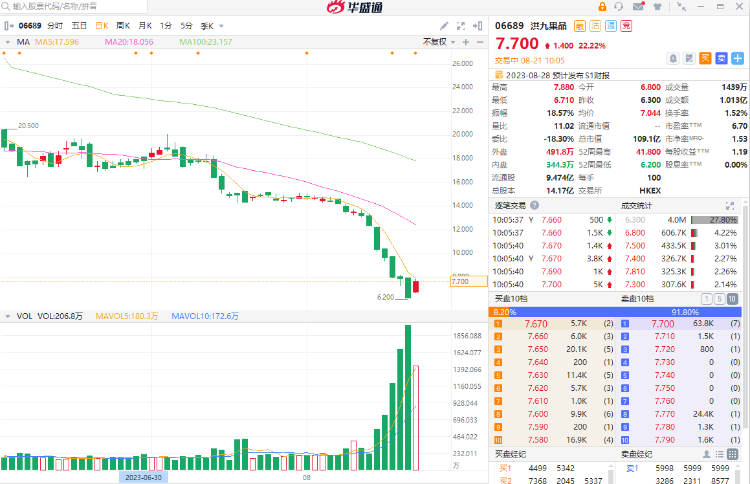Click the red wide (宽) badge

coord(626,26)
